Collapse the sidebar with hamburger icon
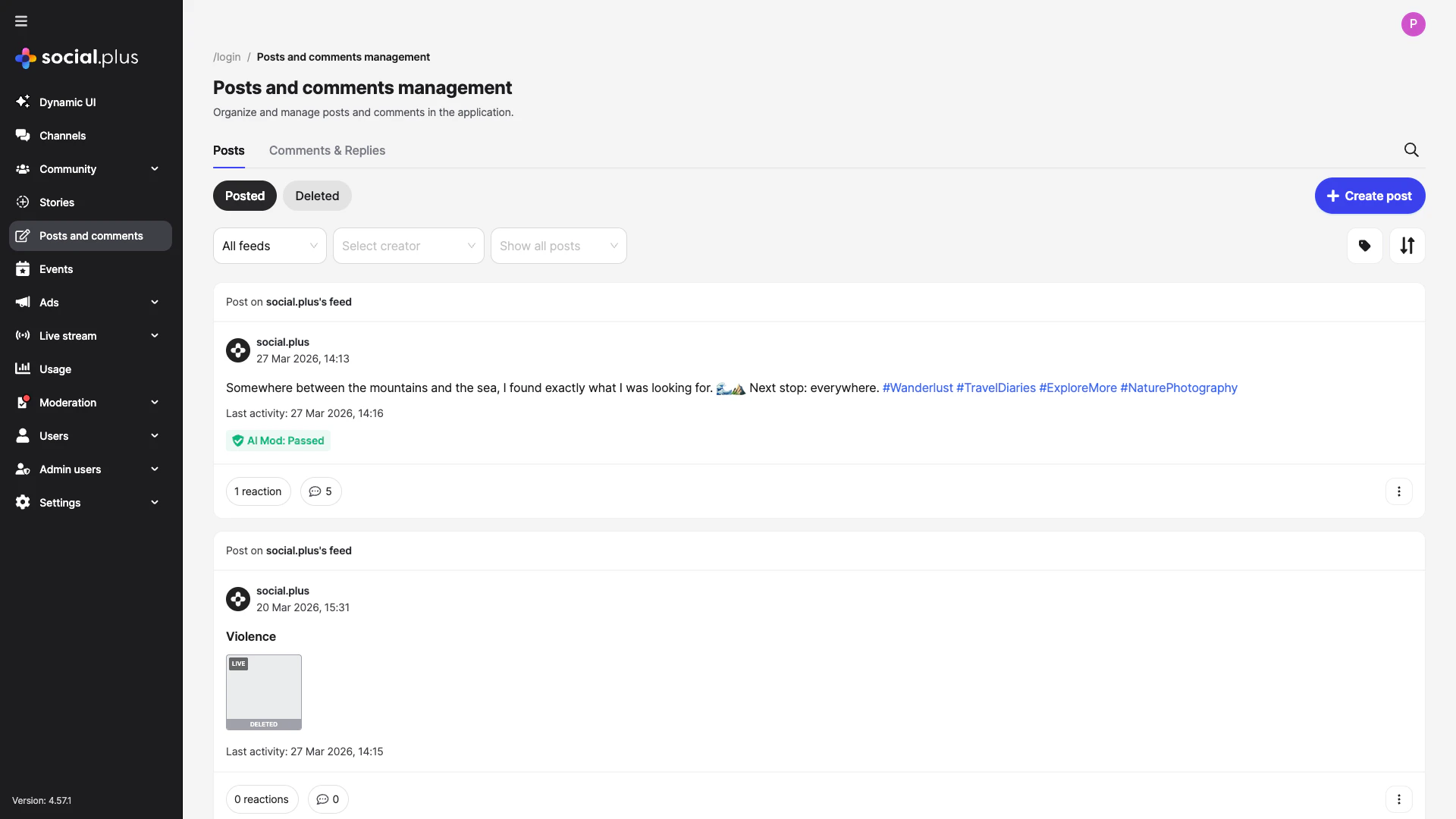The width and height of the screenshot is (1456, 819). pyautogui.click(x=20, y=21)
